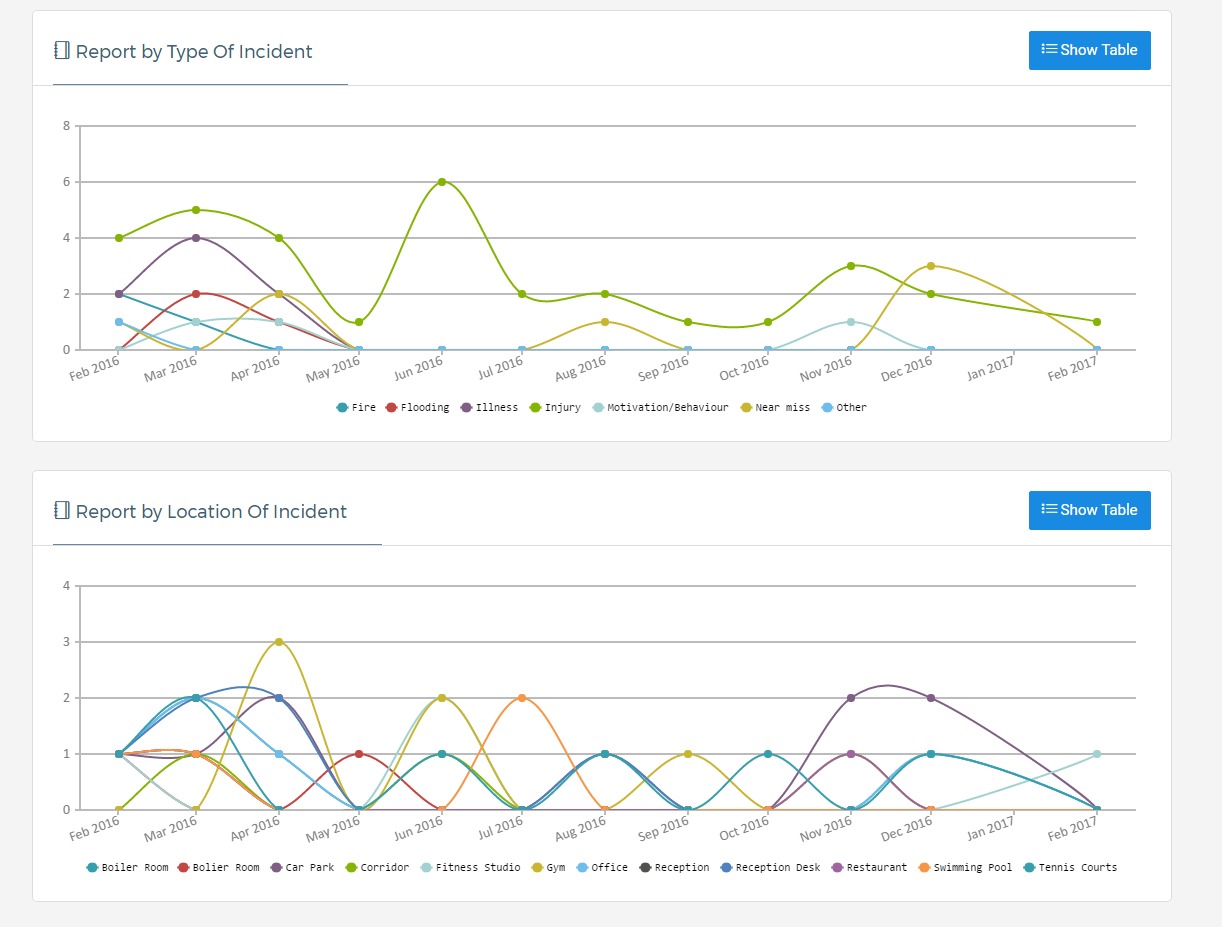The height and width of the screenshot is (927, 1222).
Task: Toggle the Near miss legend entry
Action: [776, 408]
